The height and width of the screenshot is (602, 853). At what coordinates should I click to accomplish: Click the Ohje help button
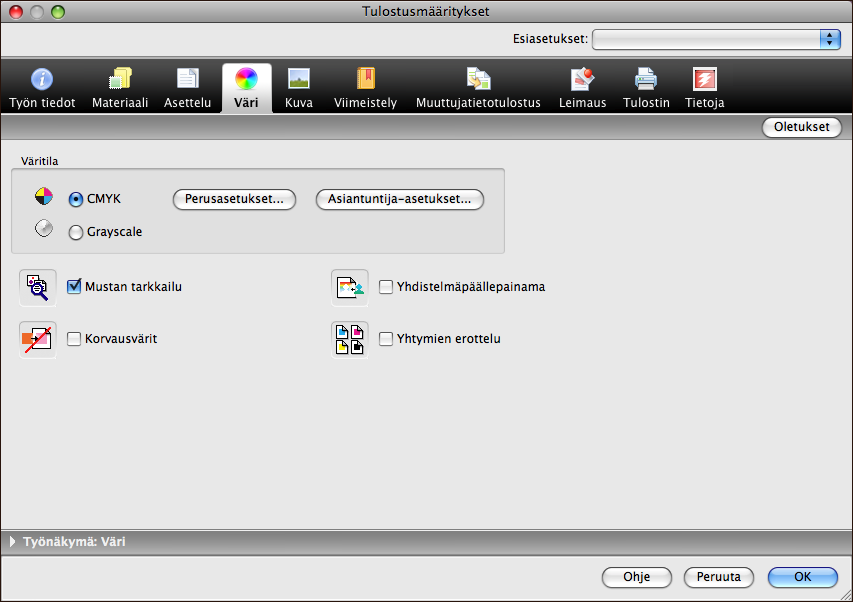coord(636,576)
